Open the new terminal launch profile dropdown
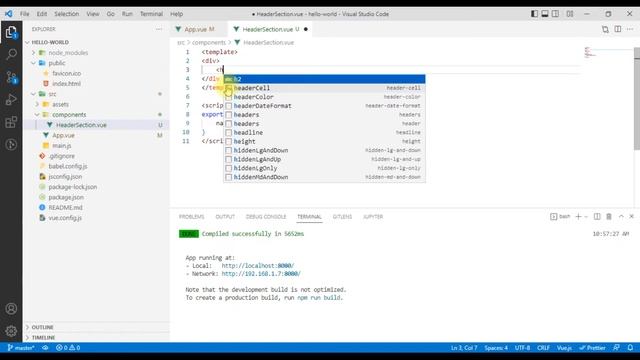The height and width of the screenshot is (360, 640). tap(586, 217)
